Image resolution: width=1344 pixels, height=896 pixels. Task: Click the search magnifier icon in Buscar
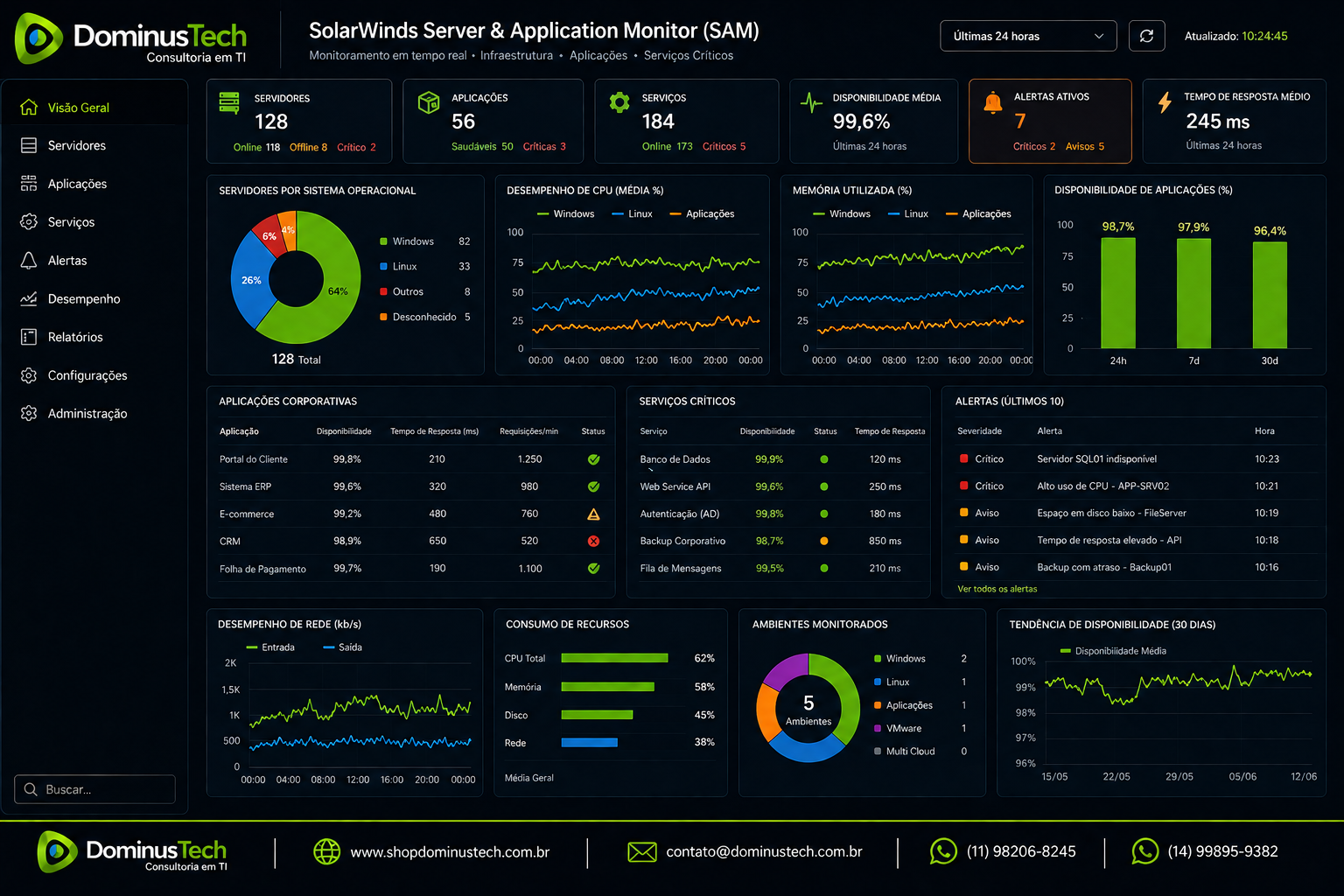point(31,789)
